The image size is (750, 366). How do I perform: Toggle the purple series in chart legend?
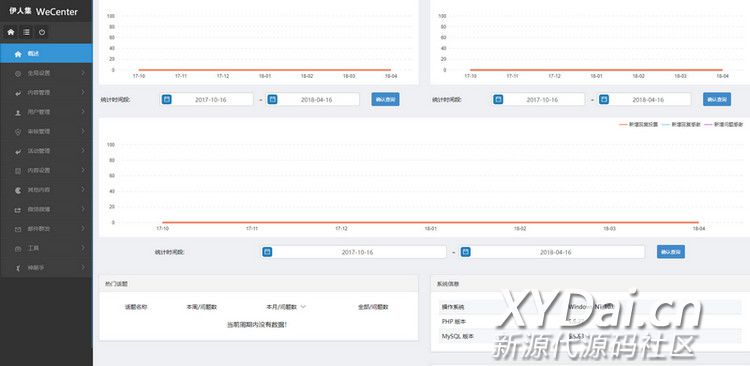coord(724,124)
